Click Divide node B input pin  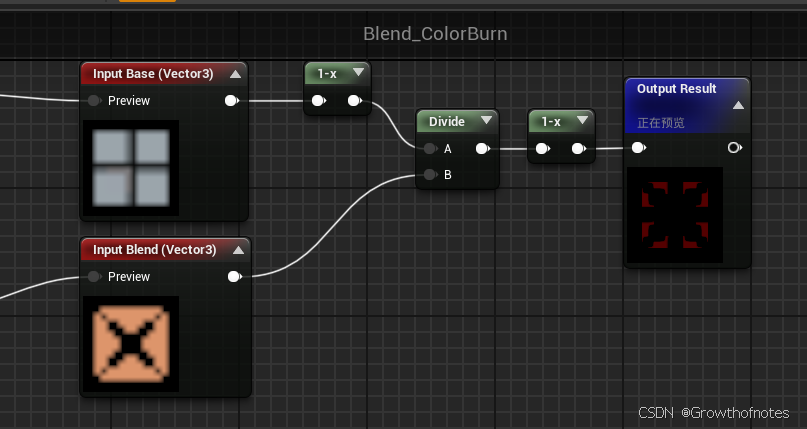(430, 175)
